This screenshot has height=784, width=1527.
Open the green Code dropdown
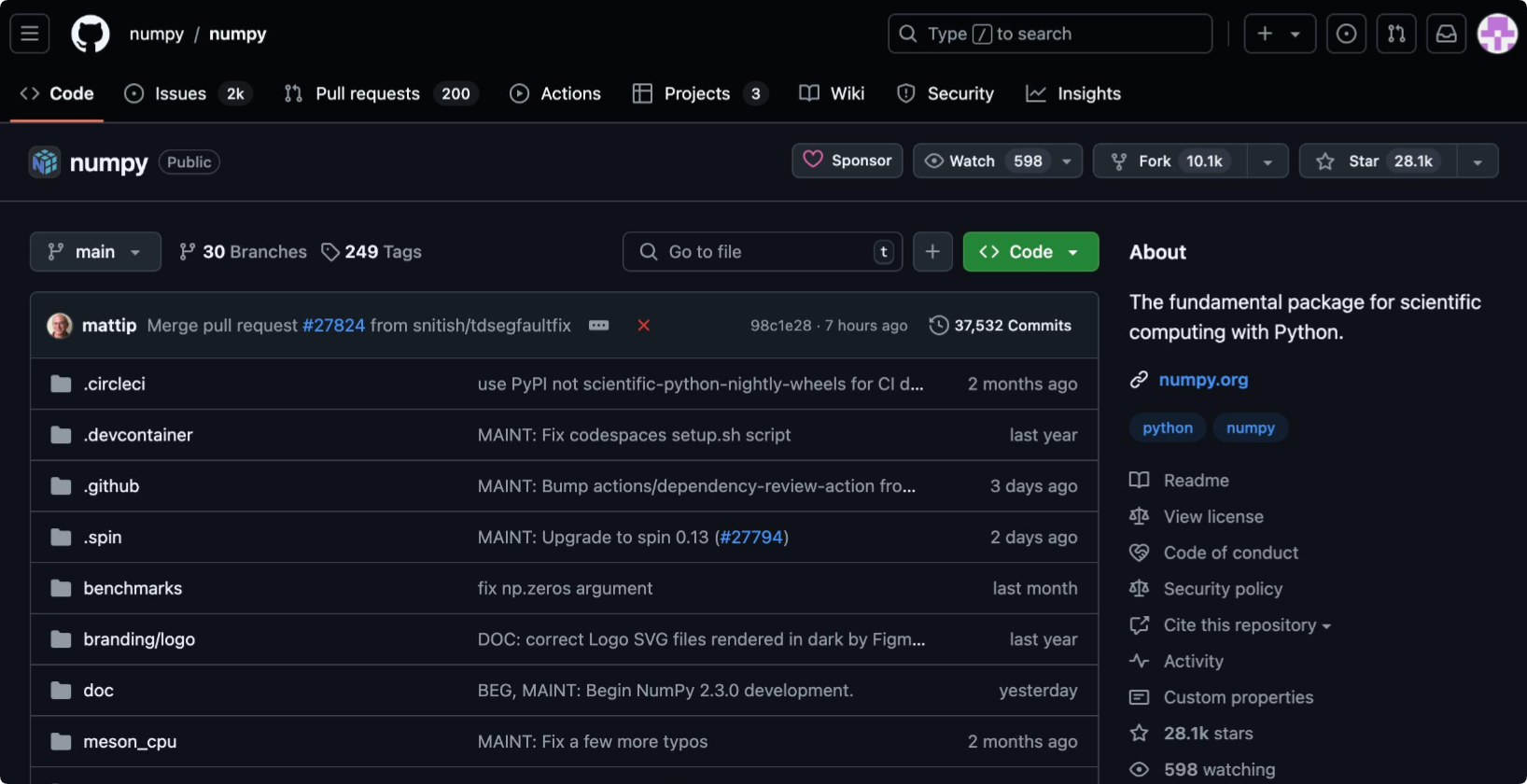click(x=1030, y=252)
